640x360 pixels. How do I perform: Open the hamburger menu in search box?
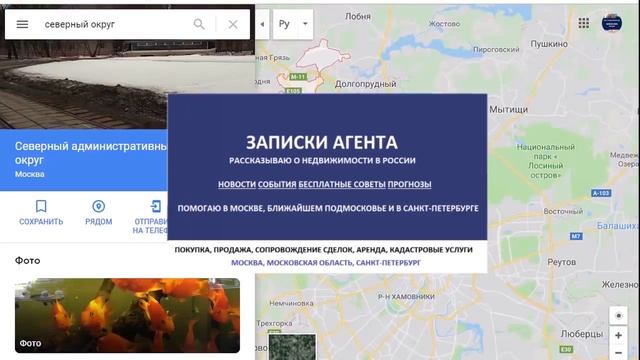pos(22,24)
